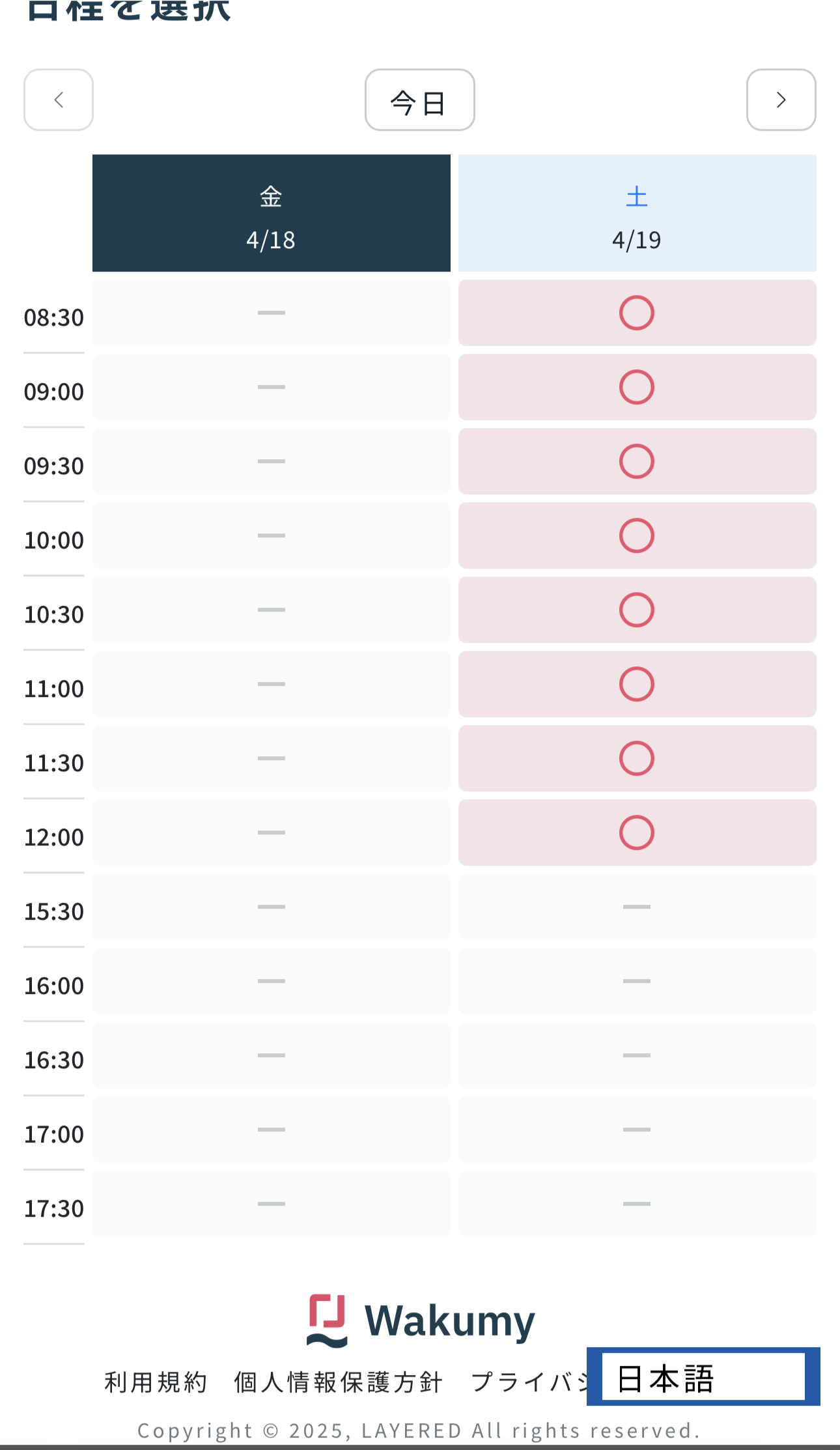This screenshot has height=1450, width=840.
Task: Open the 日本語 language dropdown
Action: click(703, 1376)
